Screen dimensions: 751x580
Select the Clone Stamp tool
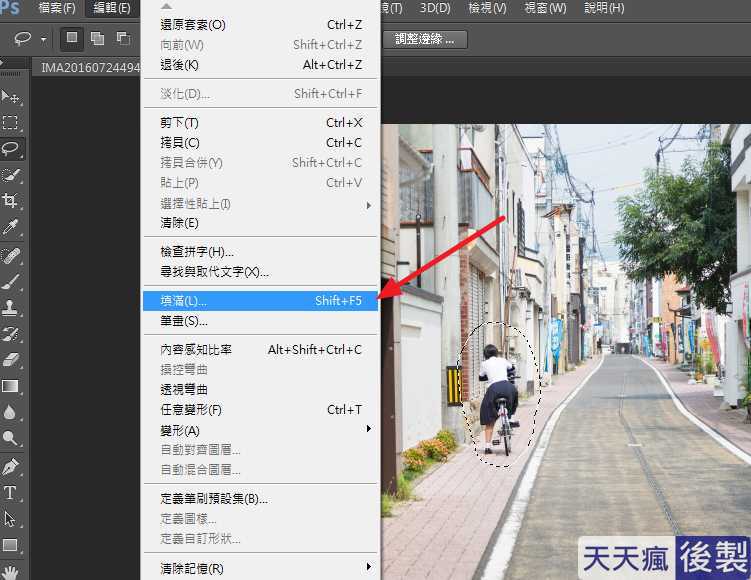point(11,308)
